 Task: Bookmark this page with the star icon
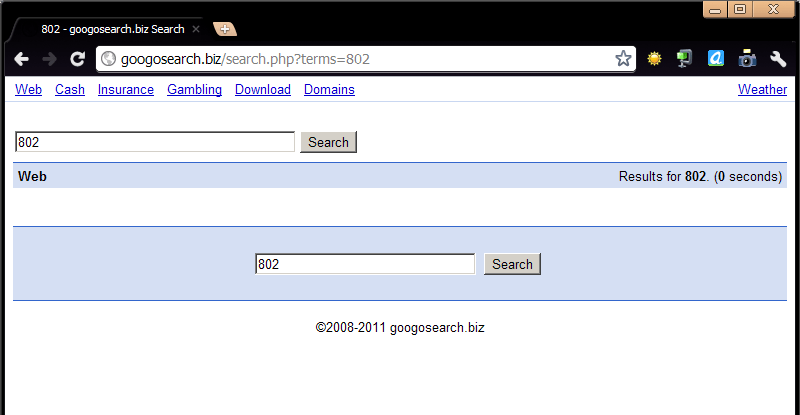tap(623, 59)
